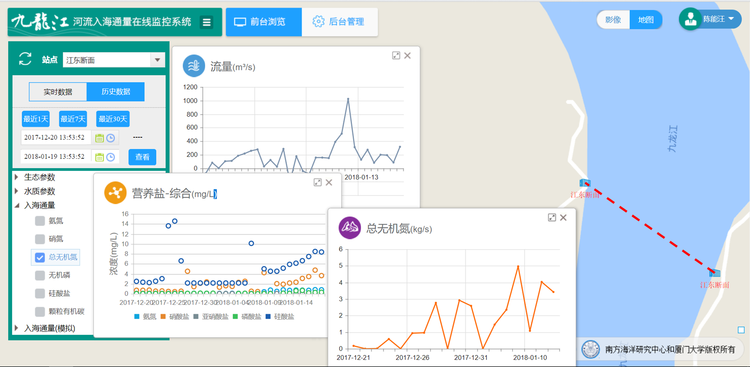750x367 pixels.
Task: Switch to the 后台管理 tab
Action: coord(339,22)
